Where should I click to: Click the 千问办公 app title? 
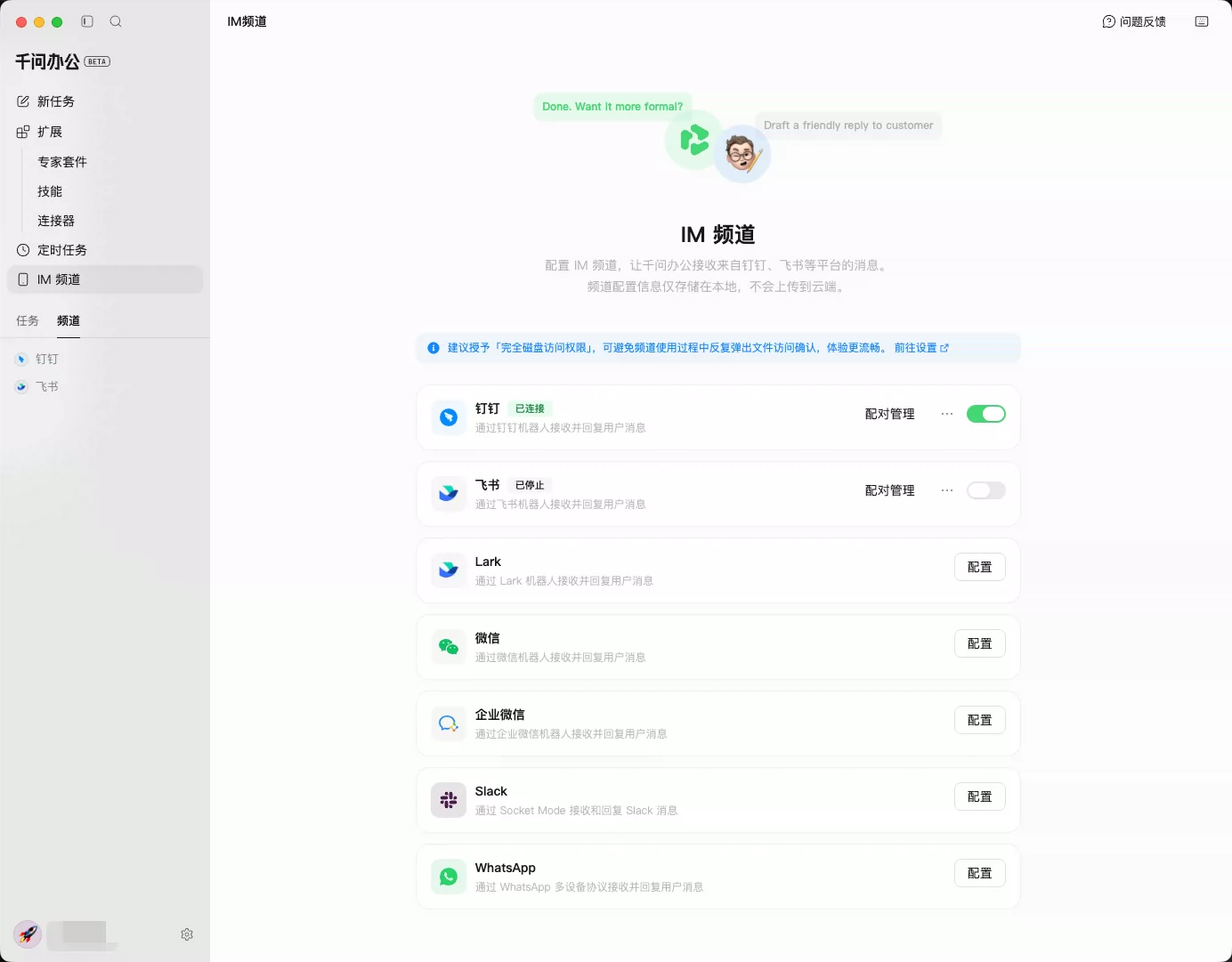click(47, 61)
